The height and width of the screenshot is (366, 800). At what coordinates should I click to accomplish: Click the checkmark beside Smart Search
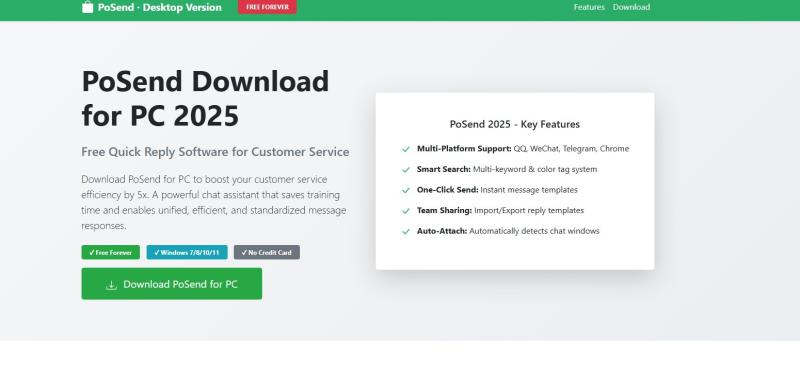pyautogui.click(x=406, y=169)
